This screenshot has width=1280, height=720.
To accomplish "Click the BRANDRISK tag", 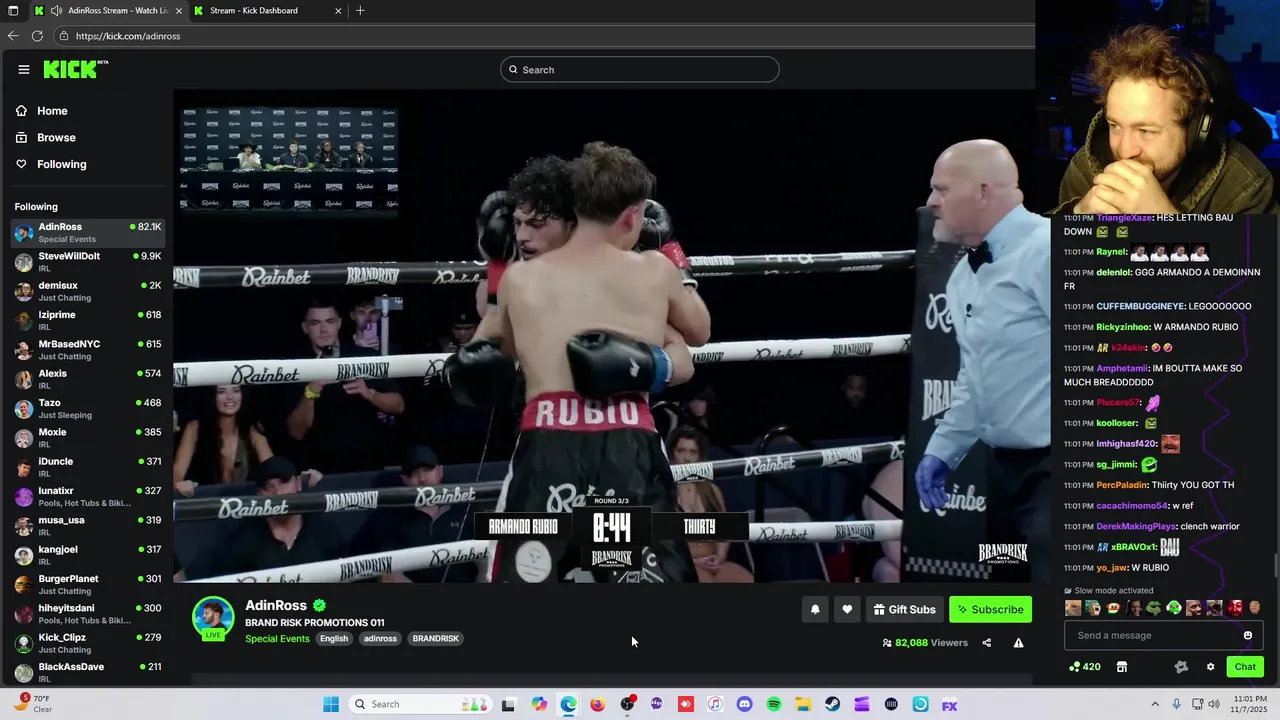I will [435, 639].
